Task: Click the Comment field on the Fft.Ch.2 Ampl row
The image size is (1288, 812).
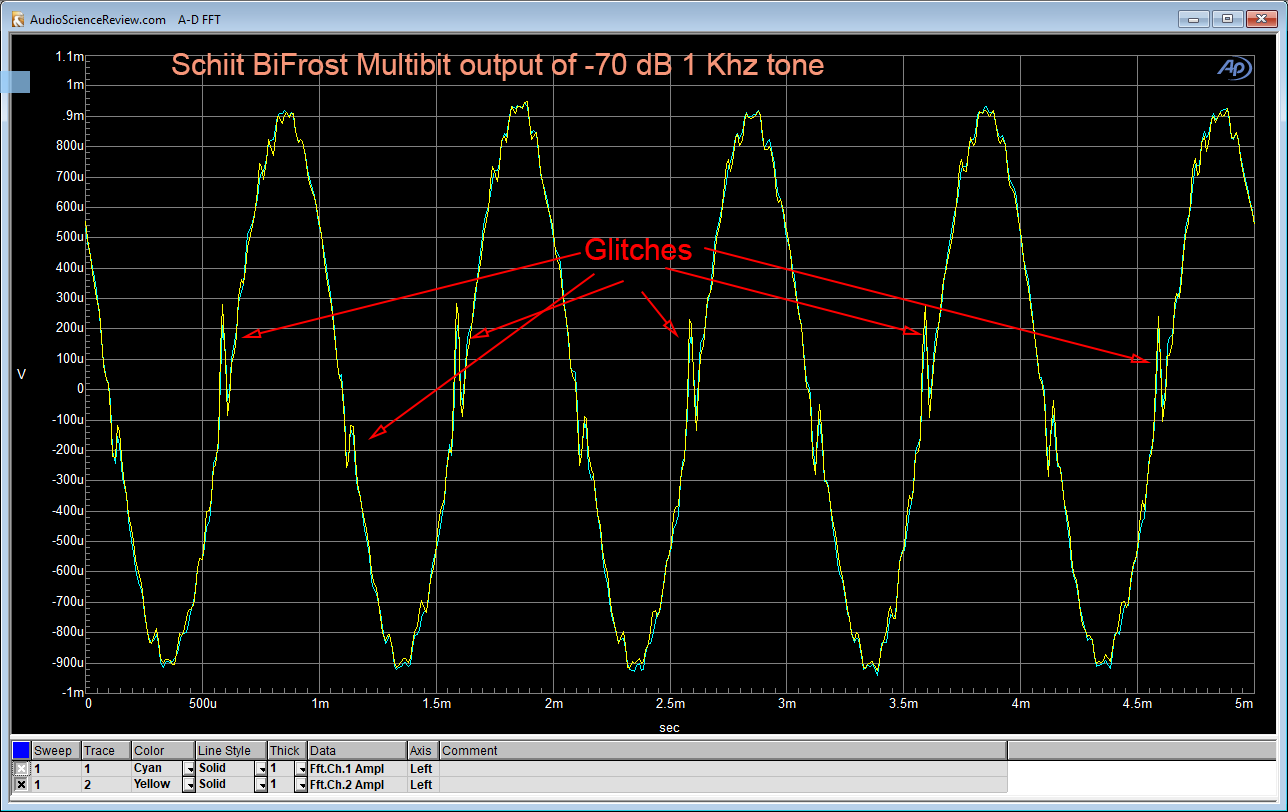Action: [x=723, y=784]
